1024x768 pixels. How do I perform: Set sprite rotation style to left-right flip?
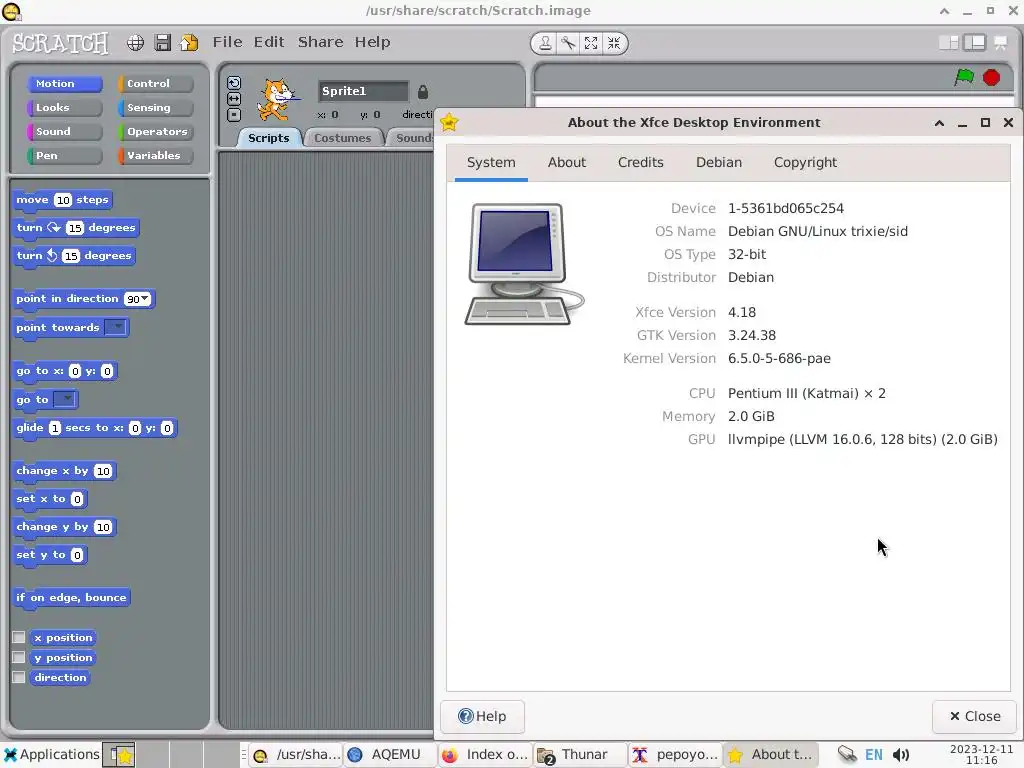pyautogui.click(x=234, y=99)
